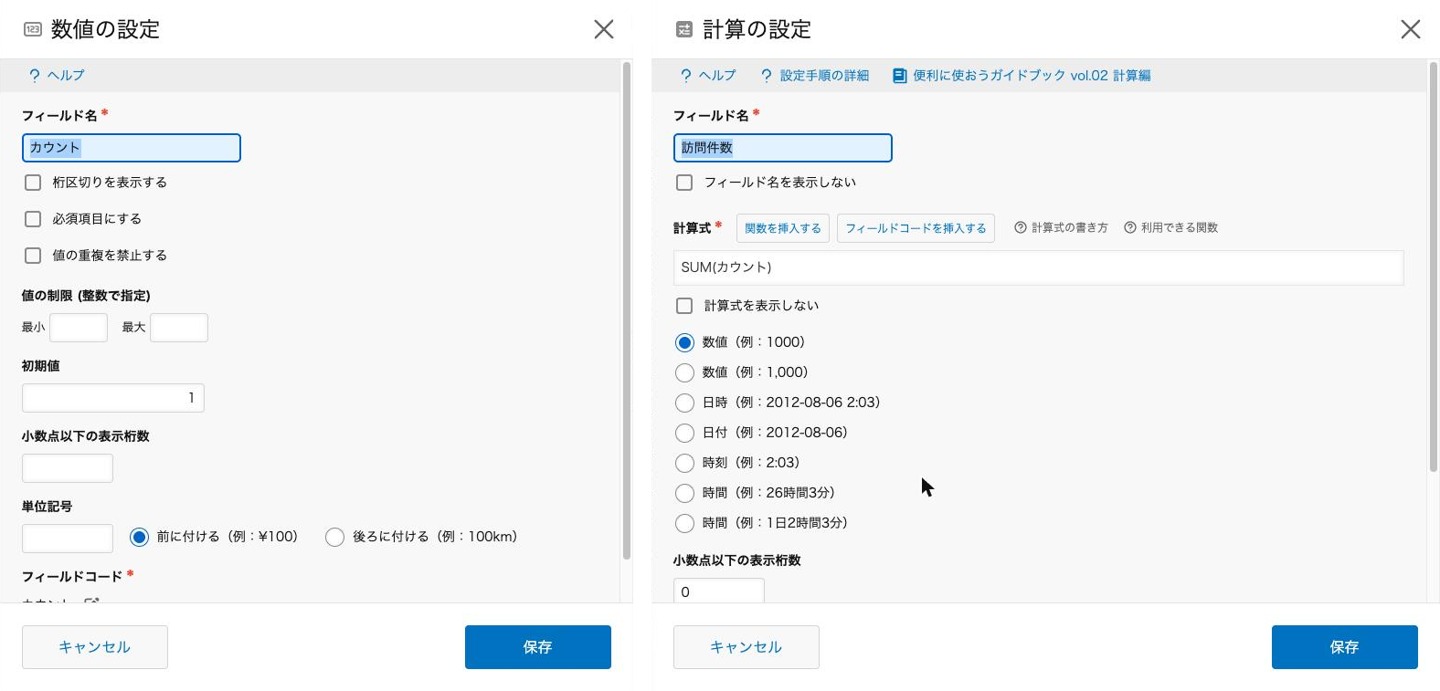
Task: Click the 単位記号 input box
Action: click(x=68, y=538)
